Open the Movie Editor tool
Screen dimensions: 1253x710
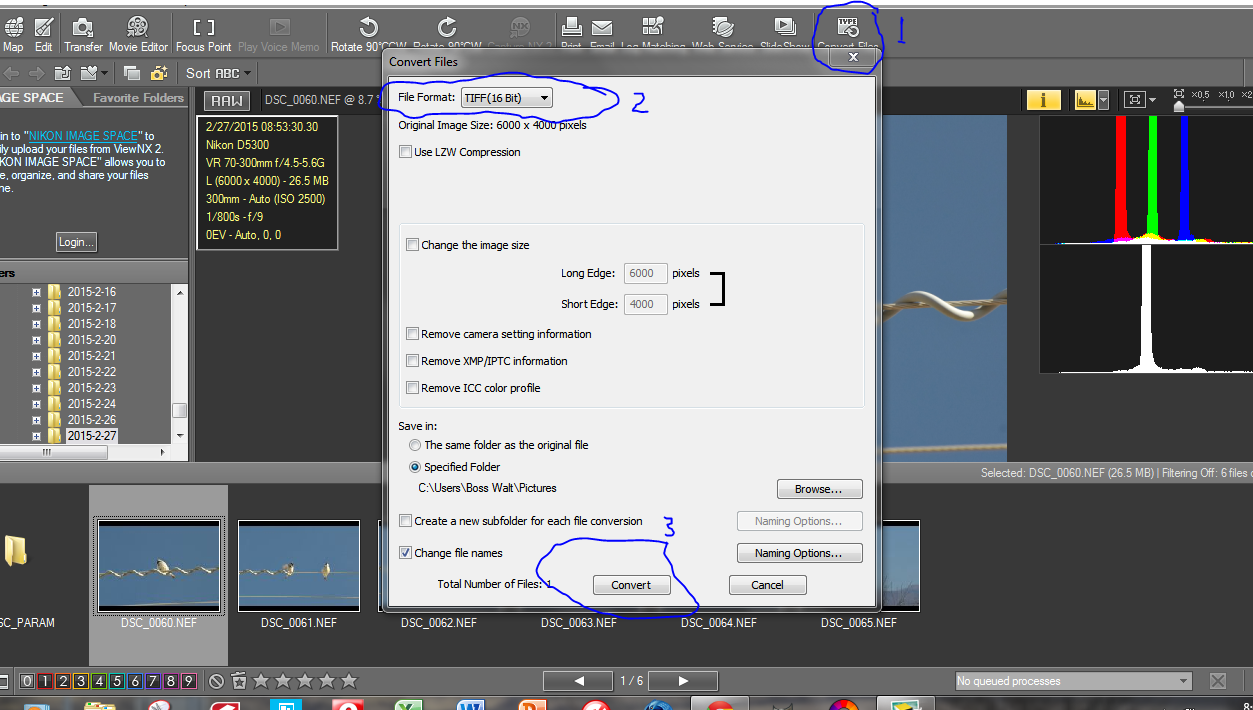click(x=138, y=33)
